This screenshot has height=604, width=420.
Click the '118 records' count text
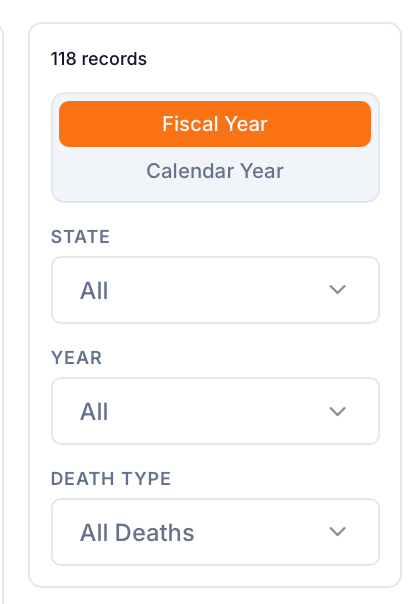pos(99,59)
